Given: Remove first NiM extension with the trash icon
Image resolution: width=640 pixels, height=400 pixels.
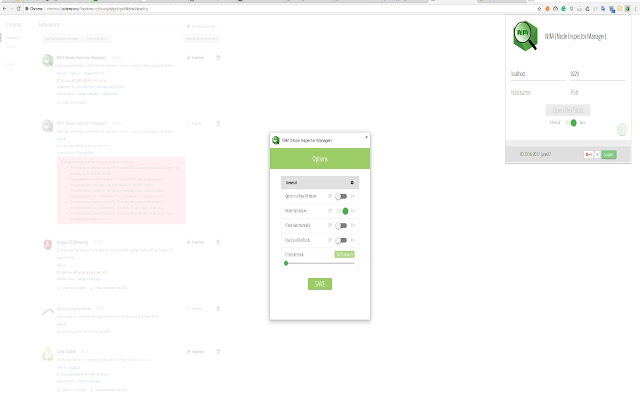Looking at the screenshot, I should coord(218,58).
